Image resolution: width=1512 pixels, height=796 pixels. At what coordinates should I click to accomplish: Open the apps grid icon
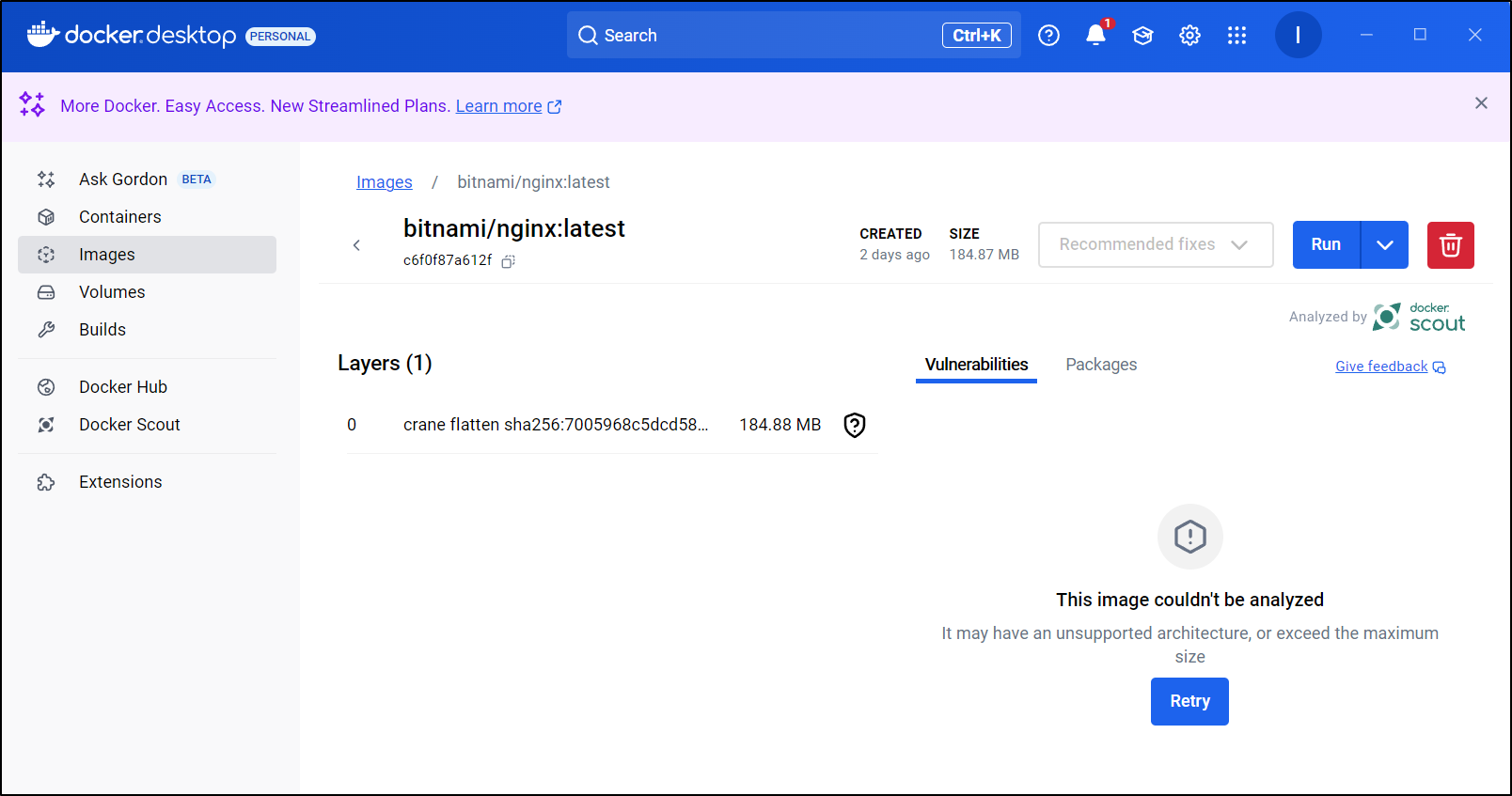(x=1236, y=36)
